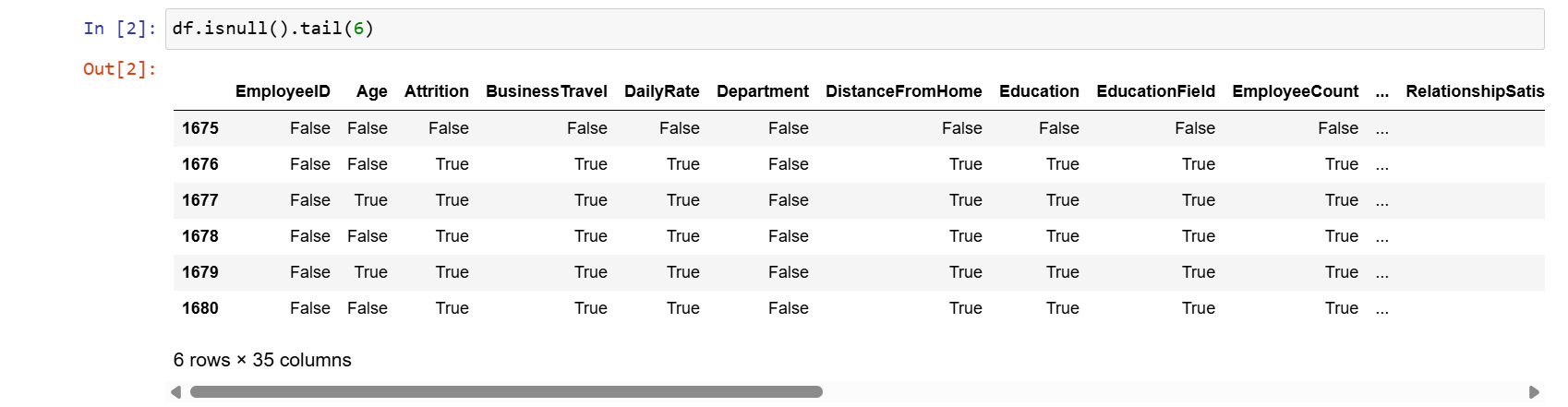Click the Age value in row 1677
The height and width of the screenshot is (407, 1568).
pos(370,200)
